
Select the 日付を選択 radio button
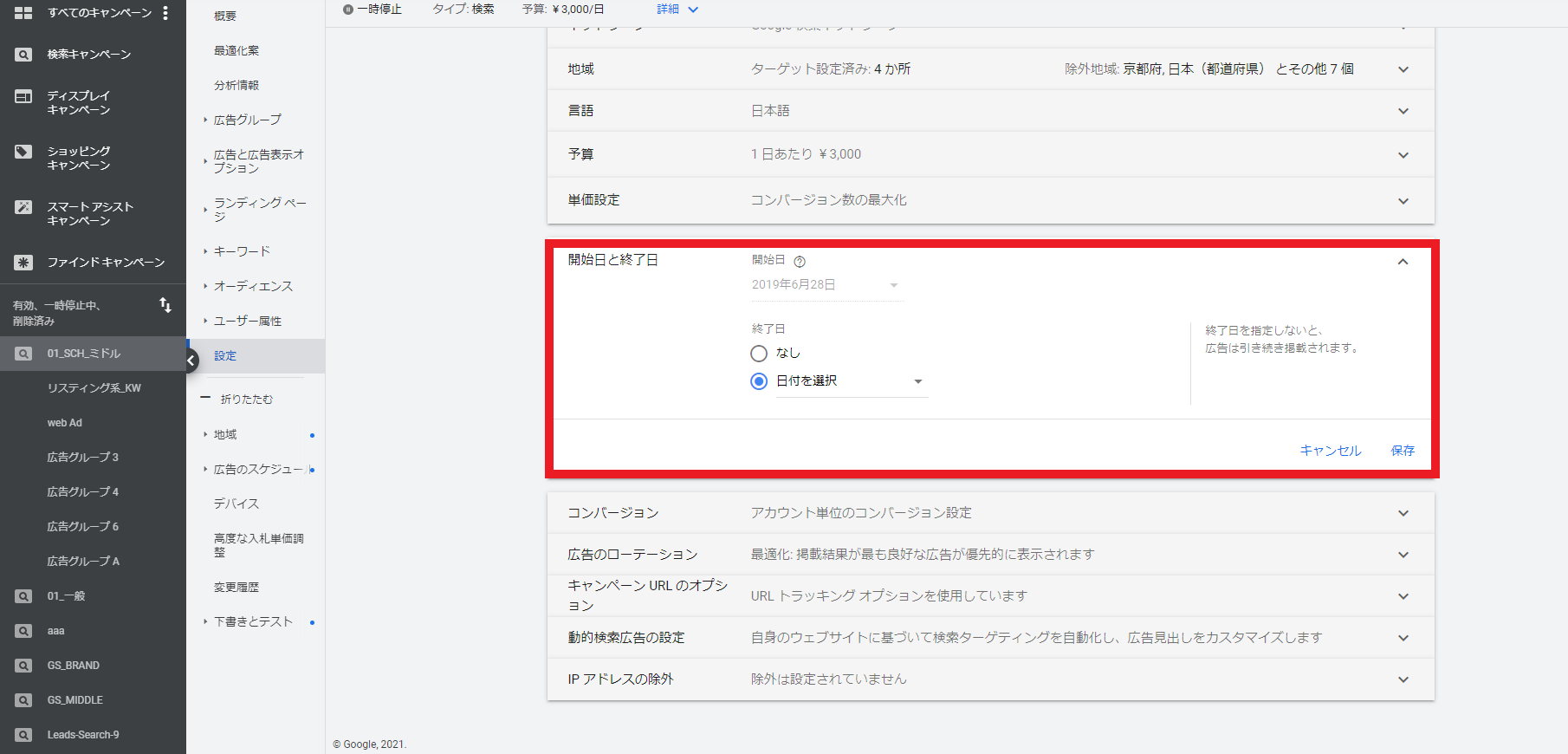759,381
